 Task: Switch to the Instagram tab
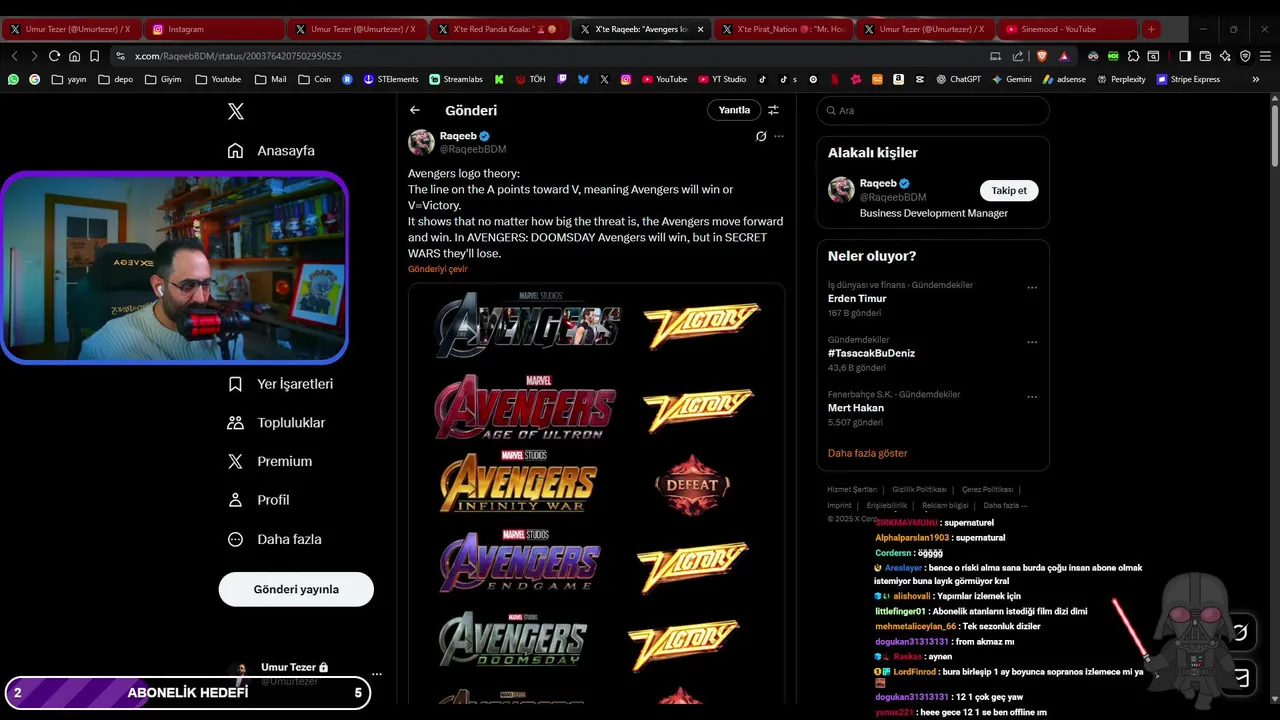pyautogui.click(x=213, y=29)
